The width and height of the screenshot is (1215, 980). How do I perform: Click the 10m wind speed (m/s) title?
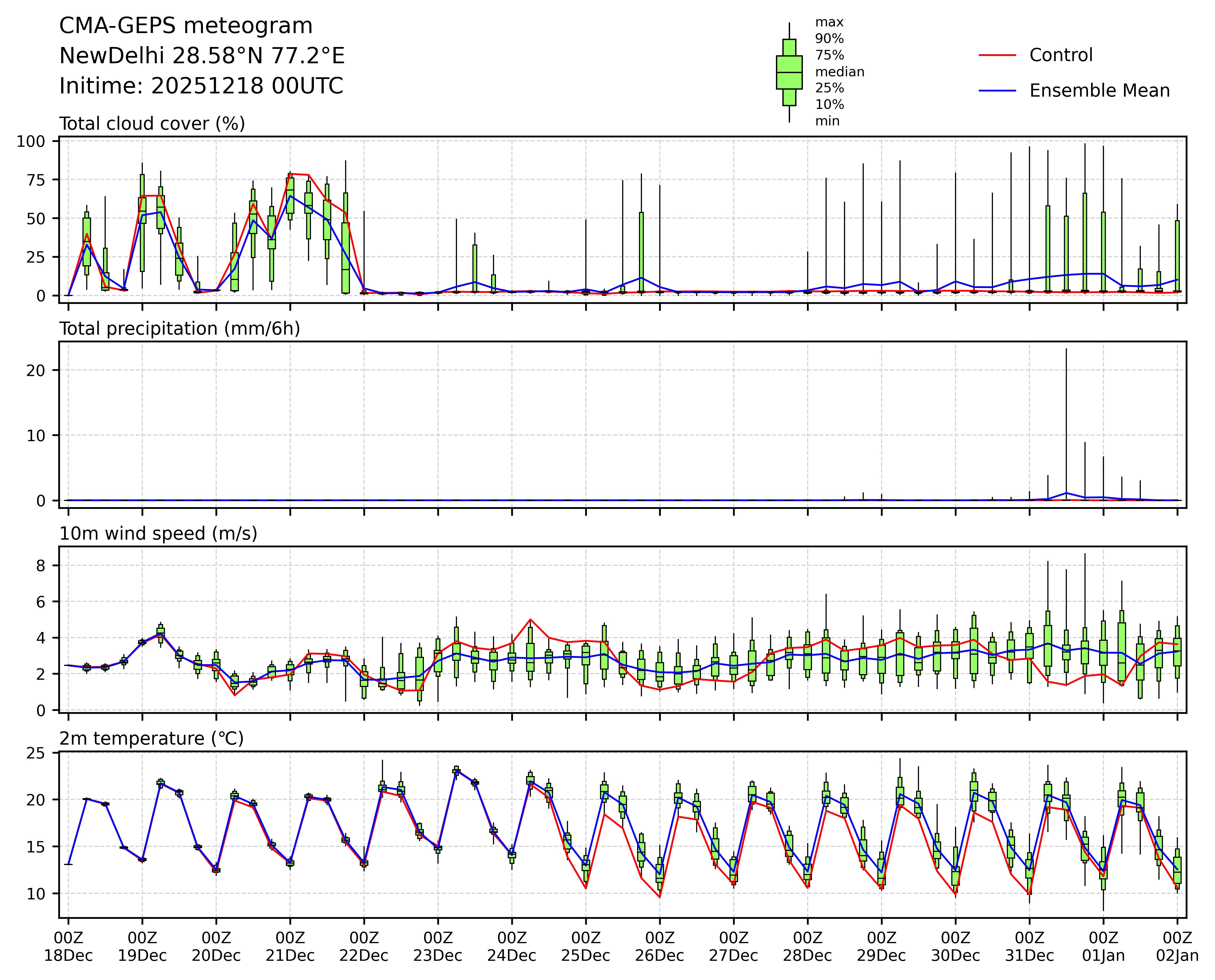pyautogui.click(x=158, y=534)
